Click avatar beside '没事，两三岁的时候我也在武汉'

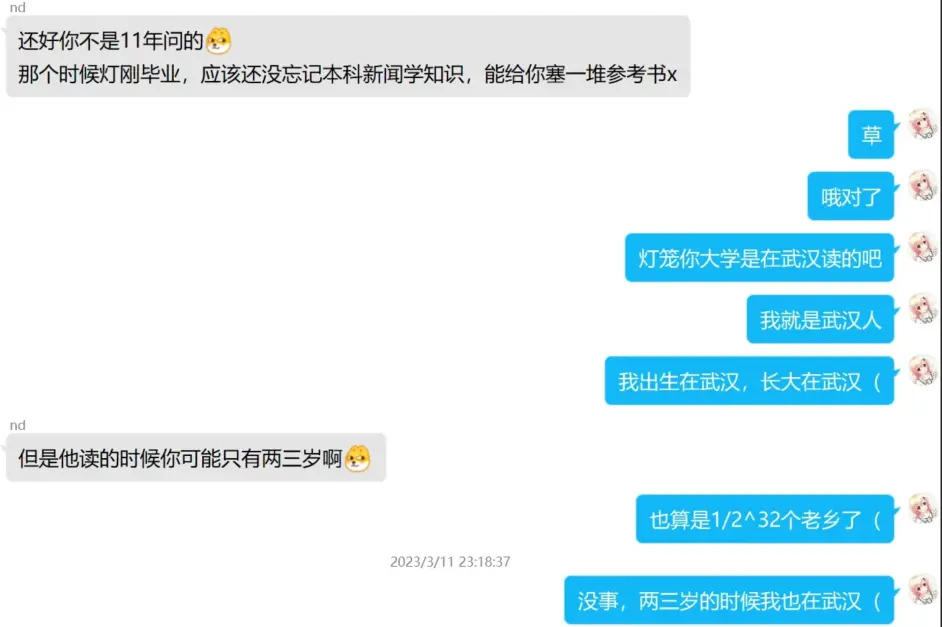(922, 590)
